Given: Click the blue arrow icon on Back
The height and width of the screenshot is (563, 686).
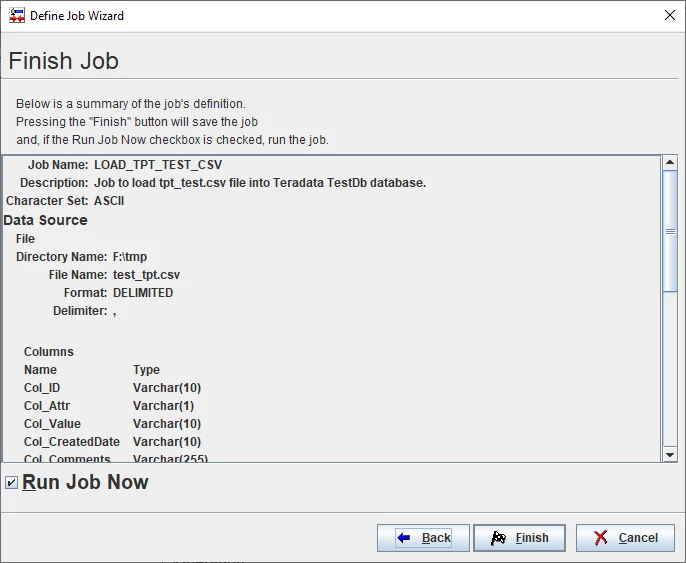Looking at the screenshot, I should pyautogui.click(x=404, y=538).
